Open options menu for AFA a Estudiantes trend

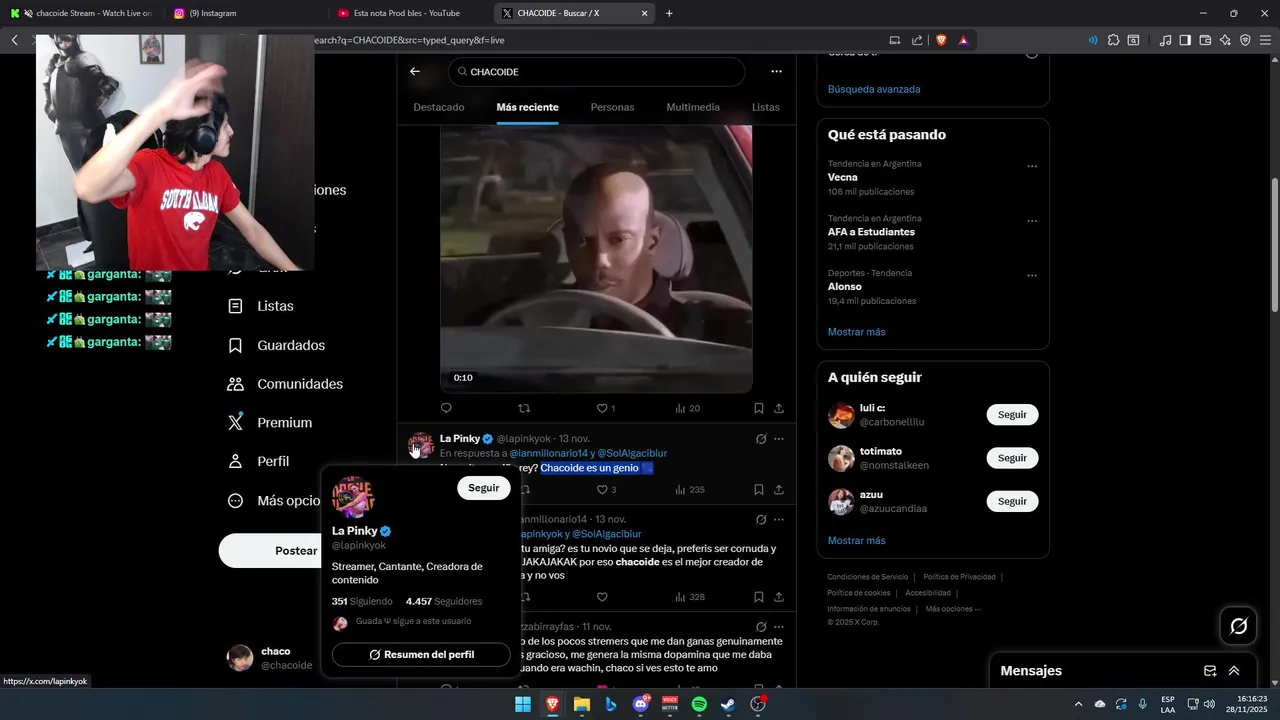(x=1032, y=221)
